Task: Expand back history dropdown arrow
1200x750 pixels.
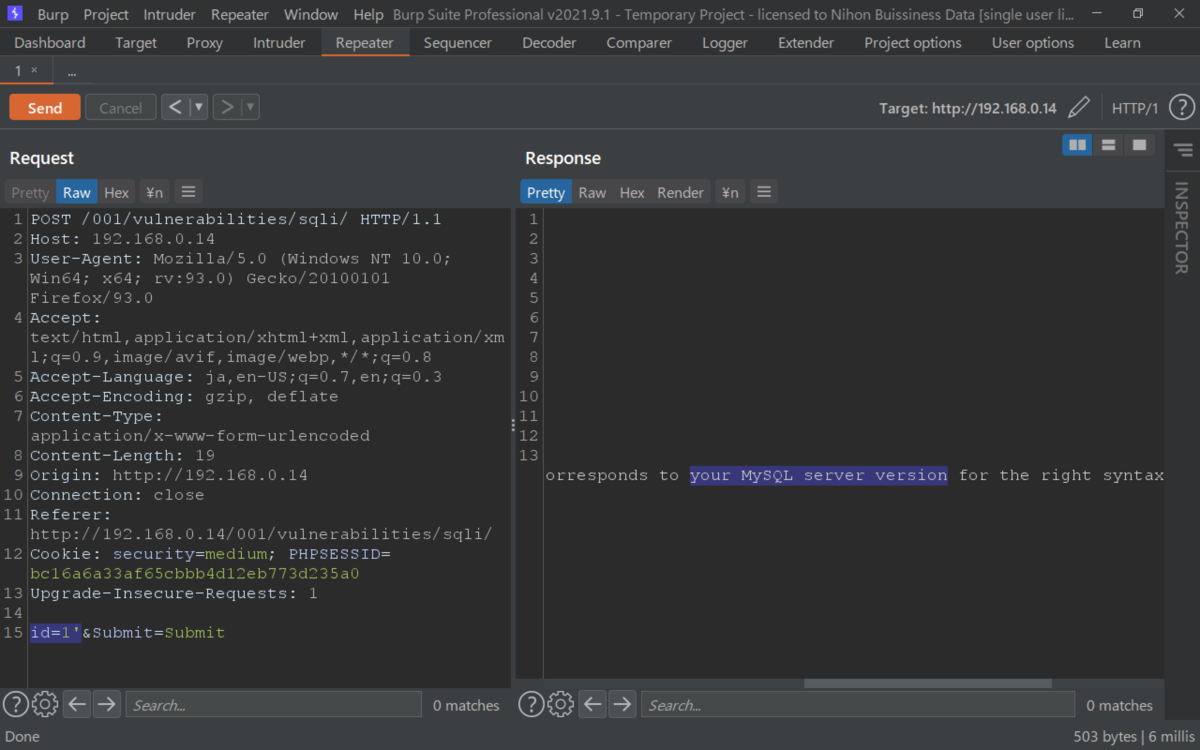Action: (x=198, y=107)
